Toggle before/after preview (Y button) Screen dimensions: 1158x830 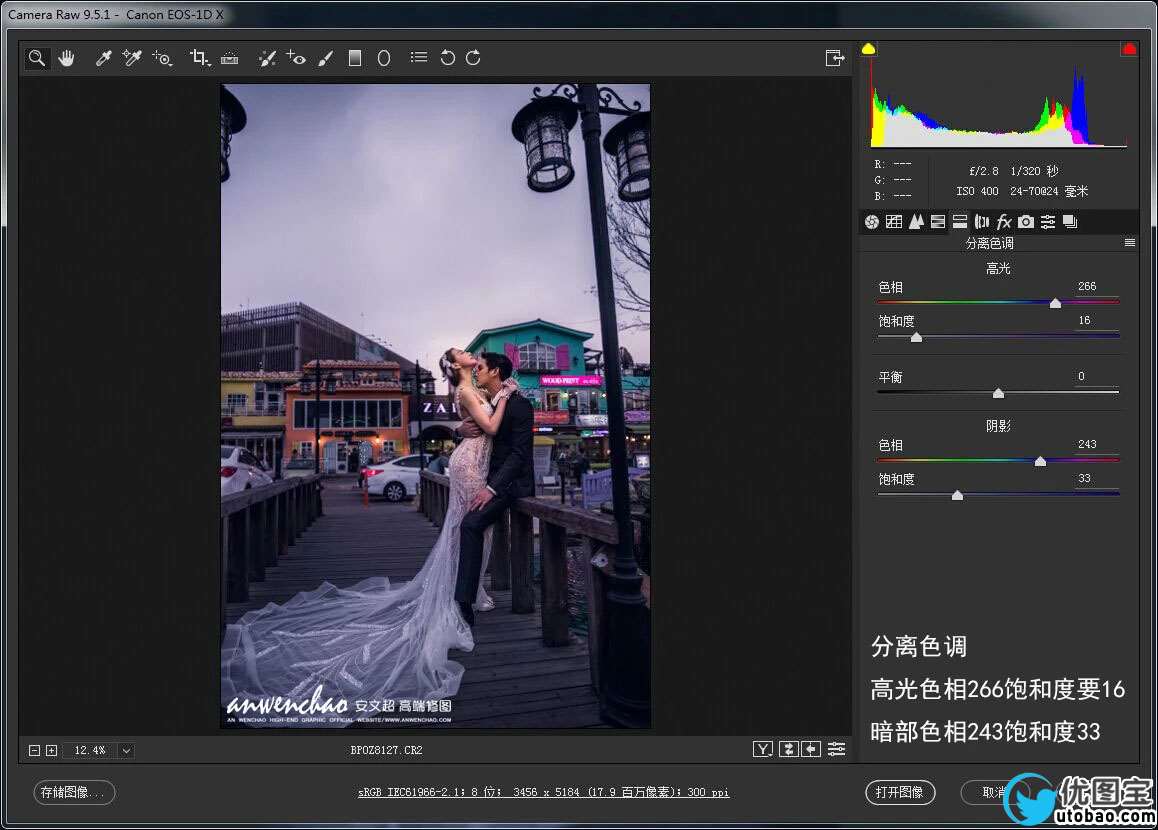(763, 749)
